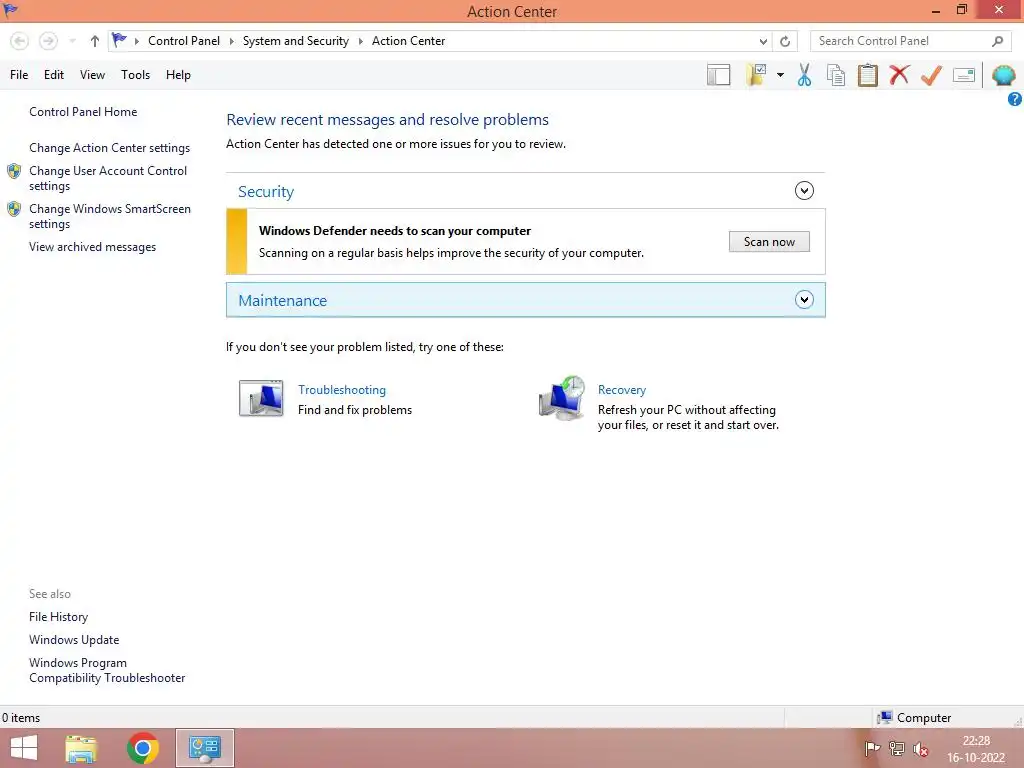Expand arrow after Control Panel breadcrumb

click(x=231, y=41)
